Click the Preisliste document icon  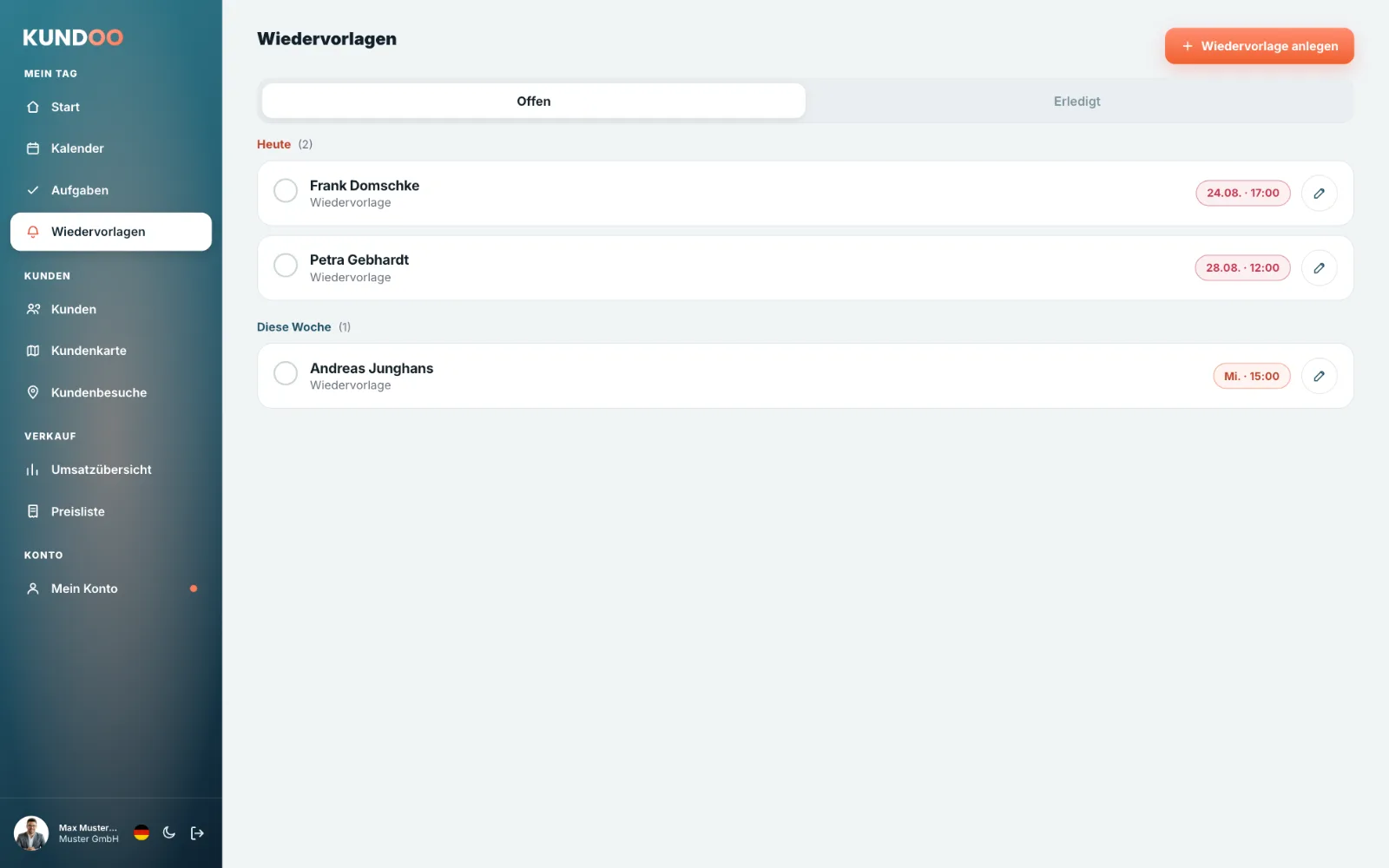[x=33, y=511]
